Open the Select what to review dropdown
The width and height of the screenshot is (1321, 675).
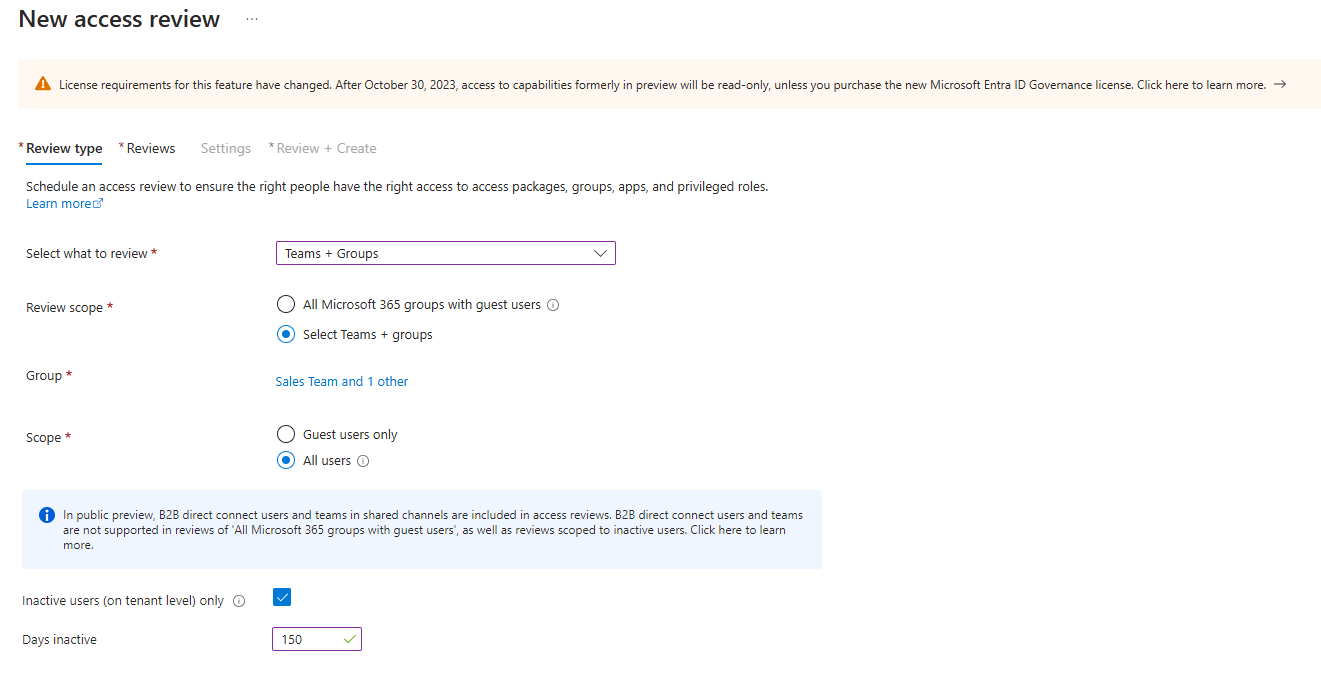click(445, 253)
